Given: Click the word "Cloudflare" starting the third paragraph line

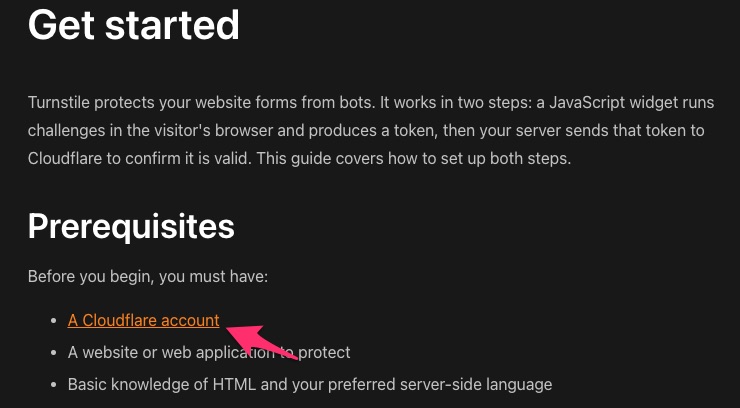Looking at the screenshot, I should 65,159.
